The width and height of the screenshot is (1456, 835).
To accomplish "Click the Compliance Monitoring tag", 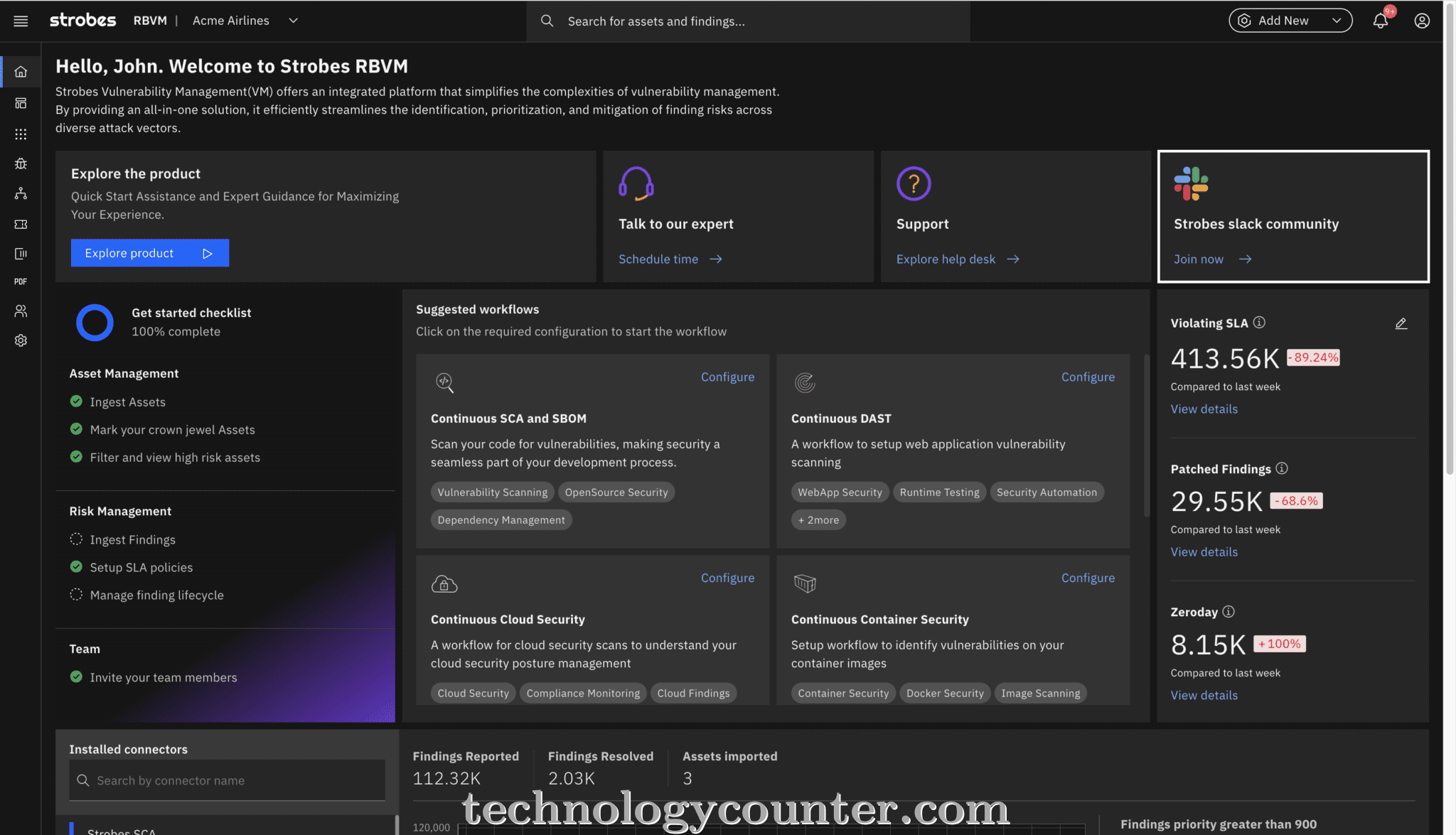I will click(583, 693).
